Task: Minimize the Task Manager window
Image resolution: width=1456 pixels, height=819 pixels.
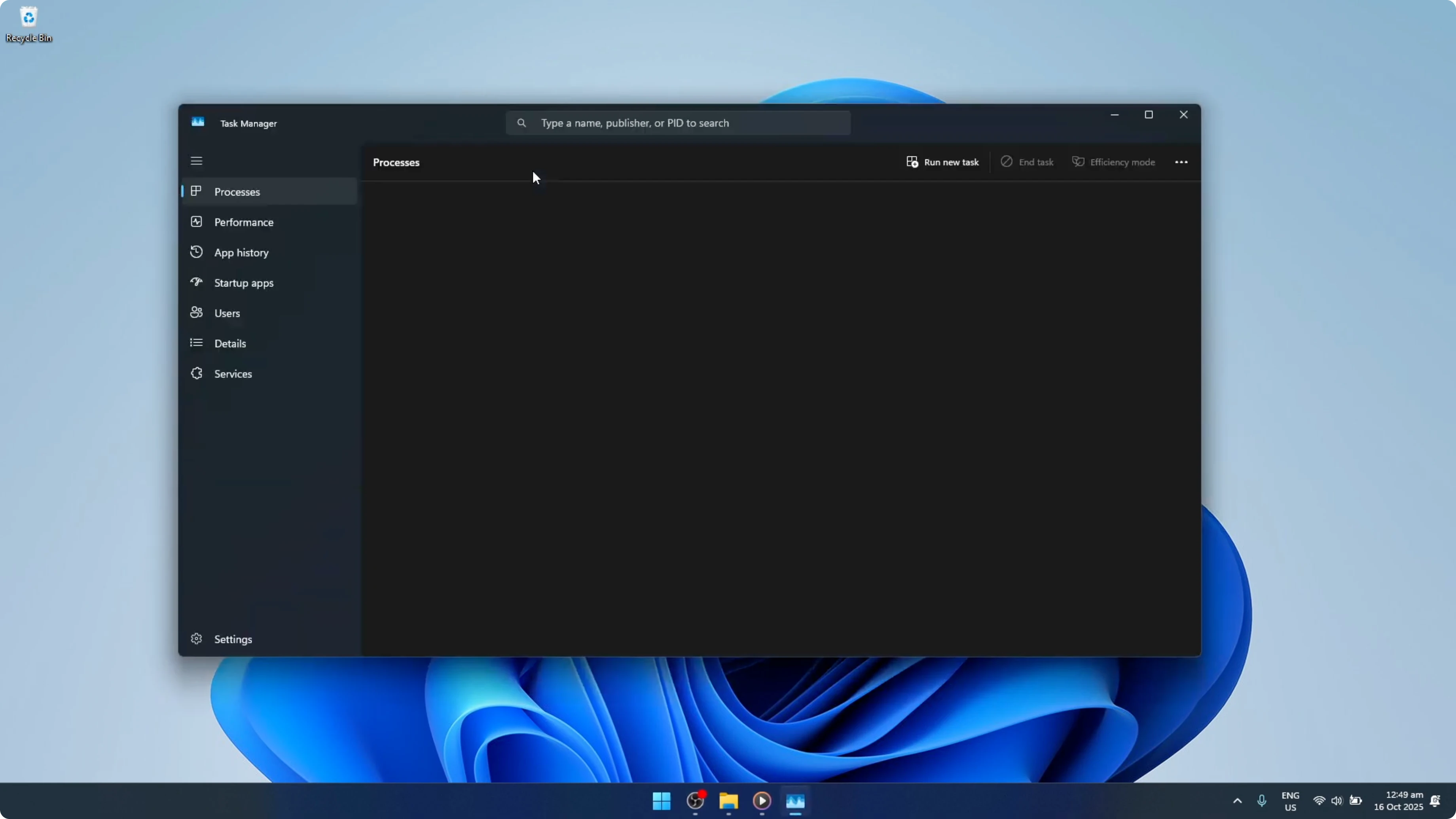Action: pyautogui.click(x=1115, y=115)
